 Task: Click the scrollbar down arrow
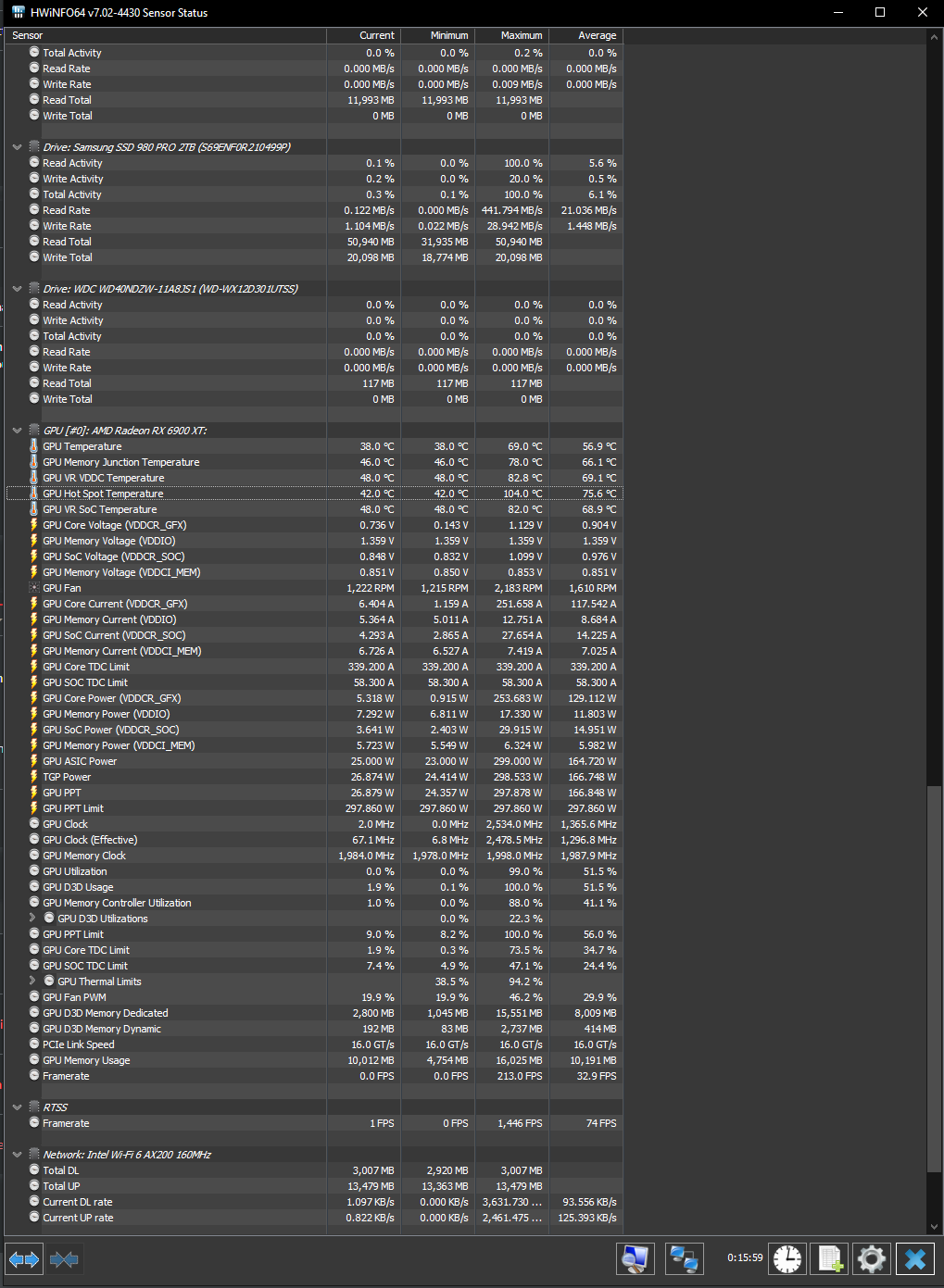pos(934,1226)
